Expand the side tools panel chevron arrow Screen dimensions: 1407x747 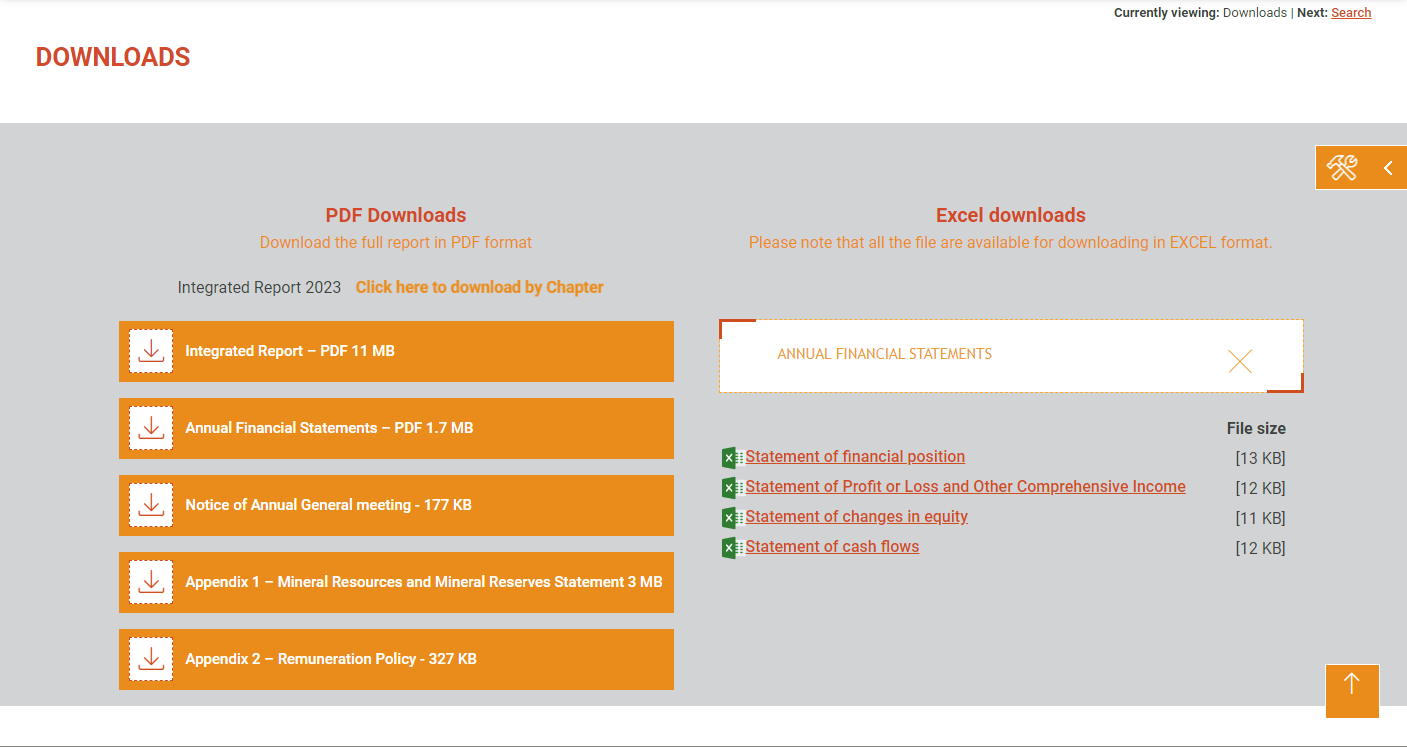[x=1388, y=168]
